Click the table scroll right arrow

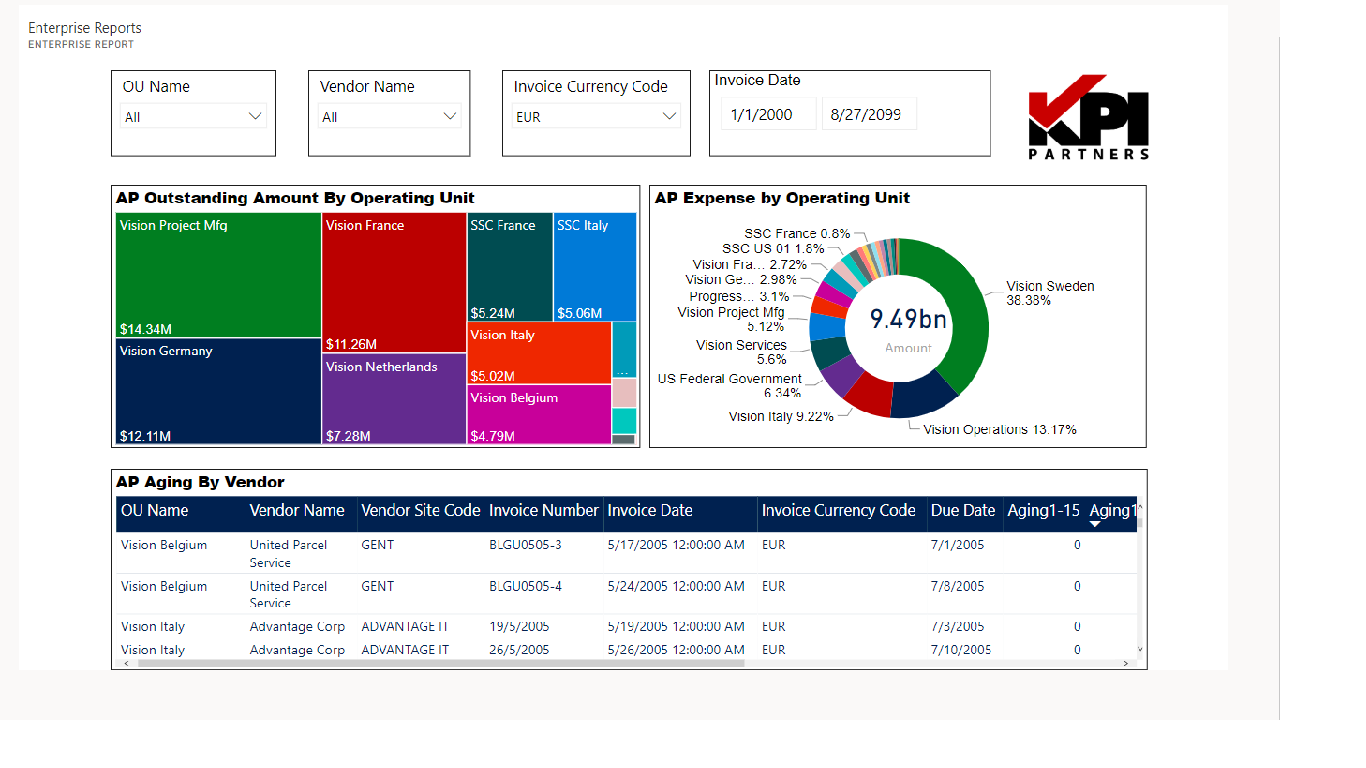[1125, 663]
